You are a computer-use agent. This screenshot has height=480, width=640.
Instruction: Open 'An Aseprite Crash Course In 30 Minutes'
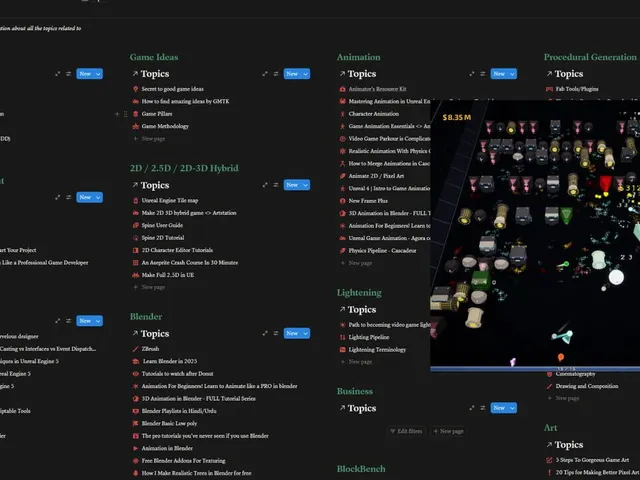(190, 262)
